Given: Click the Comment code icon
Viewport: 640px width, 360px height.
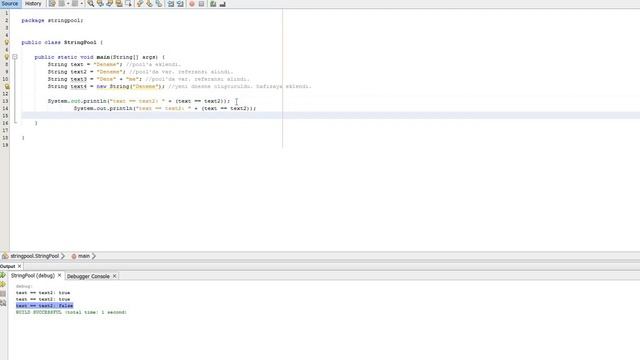Looking at the screenshot, I should pos(213,4).
